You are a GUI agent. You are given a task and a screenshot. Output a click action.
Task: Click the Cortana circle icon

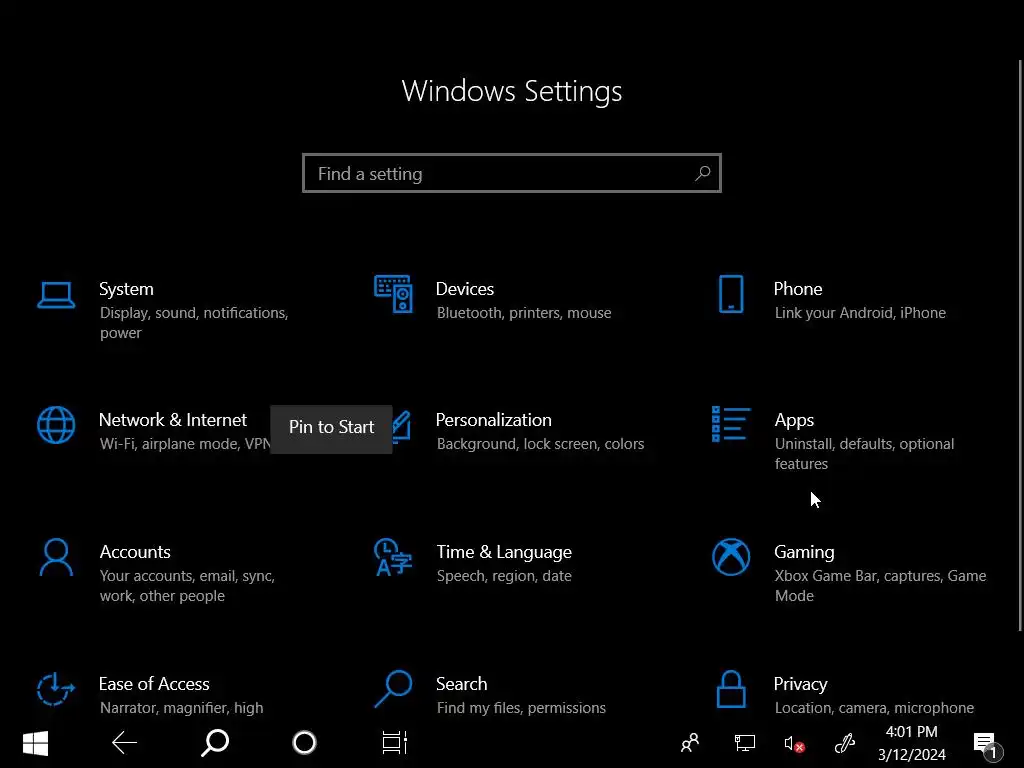[304, 743]
